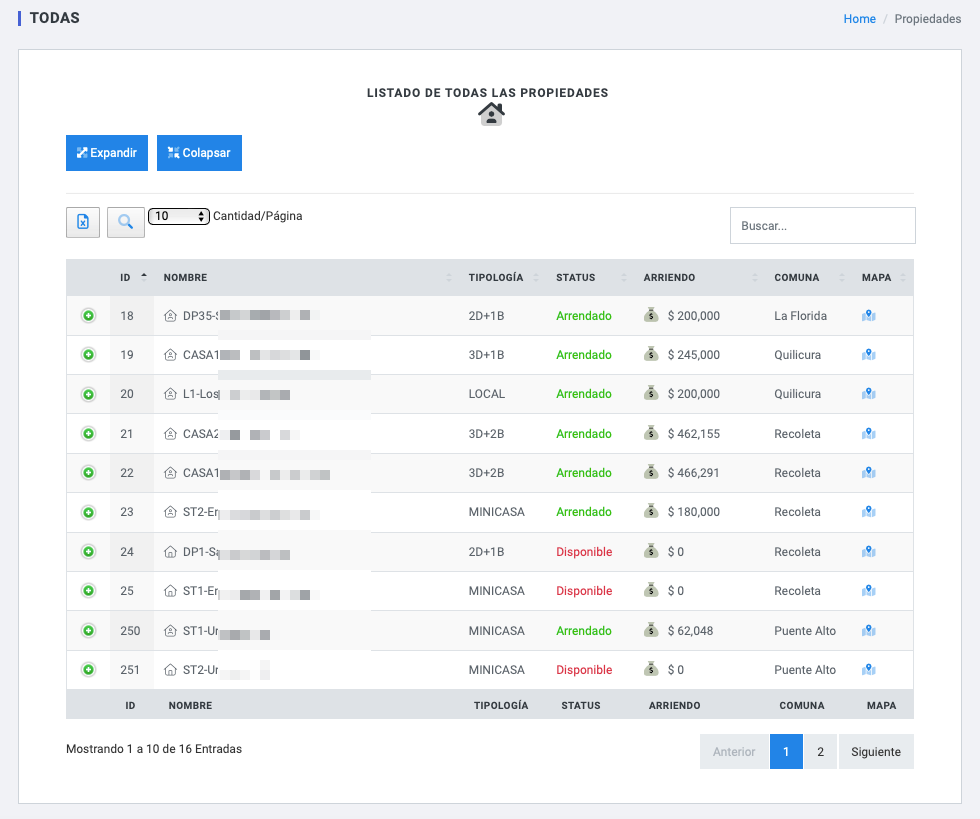Image resolution: width=980 pixels, height=819 pixels.
Task: Click money bag icon next to $ 462,155
Action: tap(651, 433)
